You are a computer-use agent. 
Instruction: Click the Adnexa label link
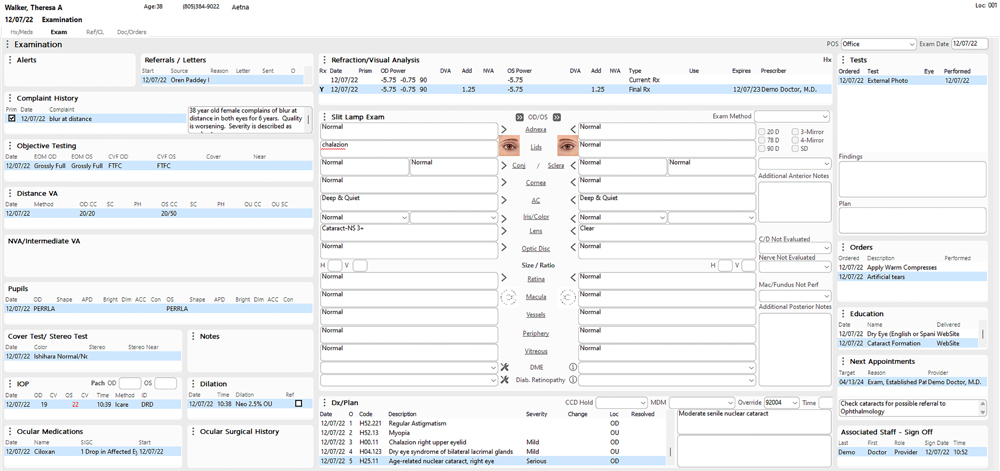click(536, 129)
